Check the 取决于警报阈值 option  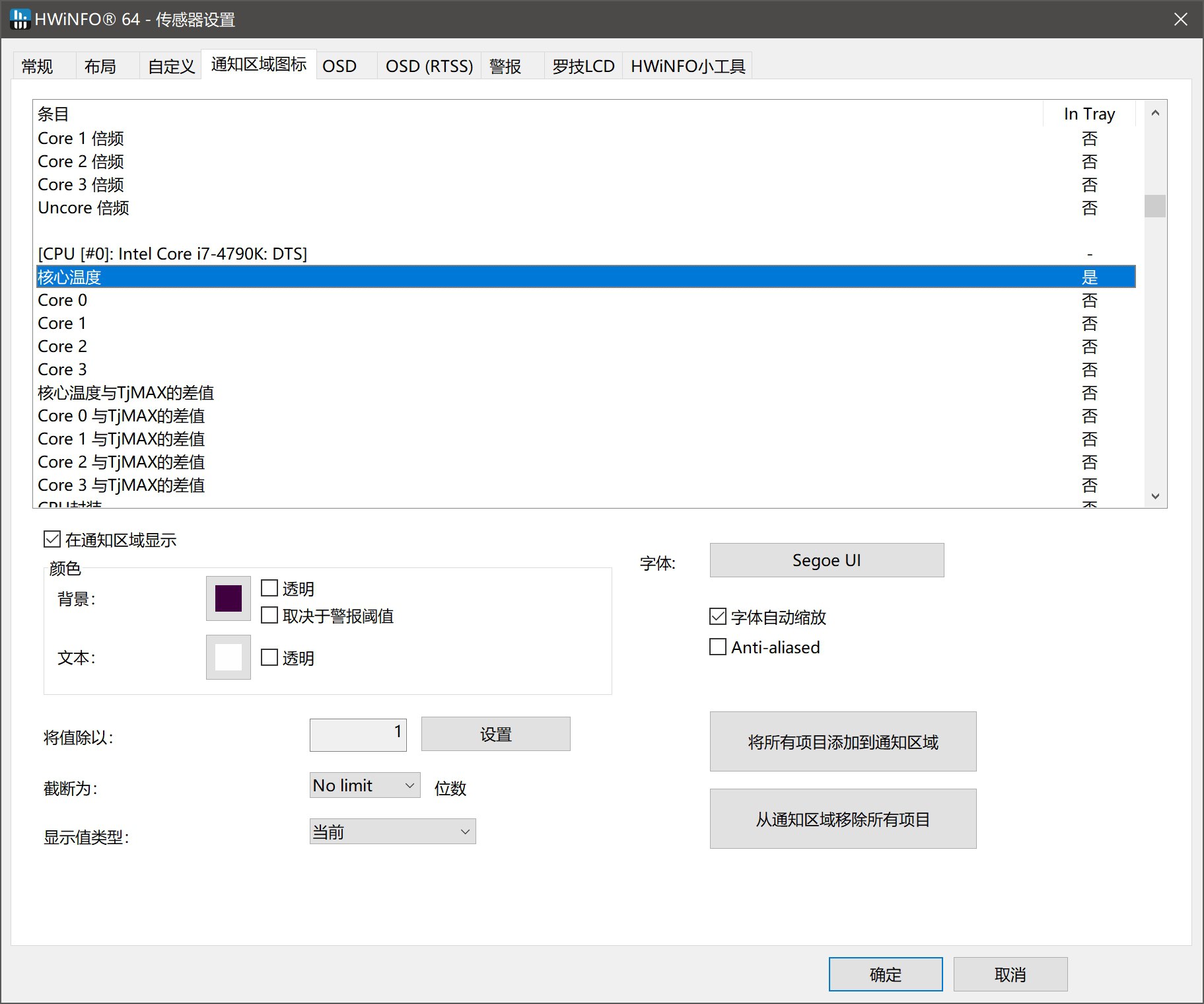tap(269, 616)
